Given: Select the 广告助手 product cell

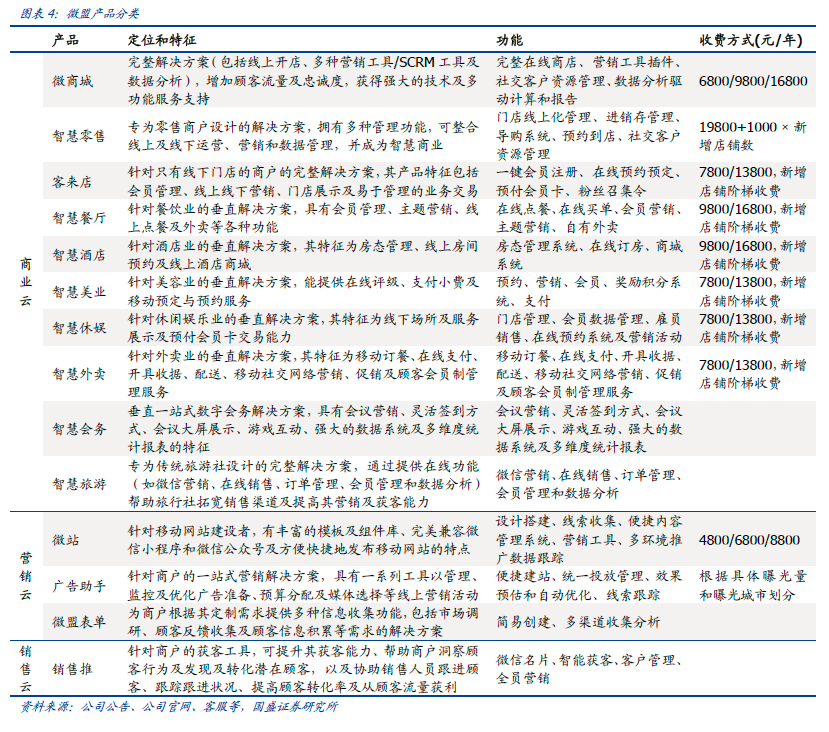Looking at the screenshot, I should pos(79,586).
